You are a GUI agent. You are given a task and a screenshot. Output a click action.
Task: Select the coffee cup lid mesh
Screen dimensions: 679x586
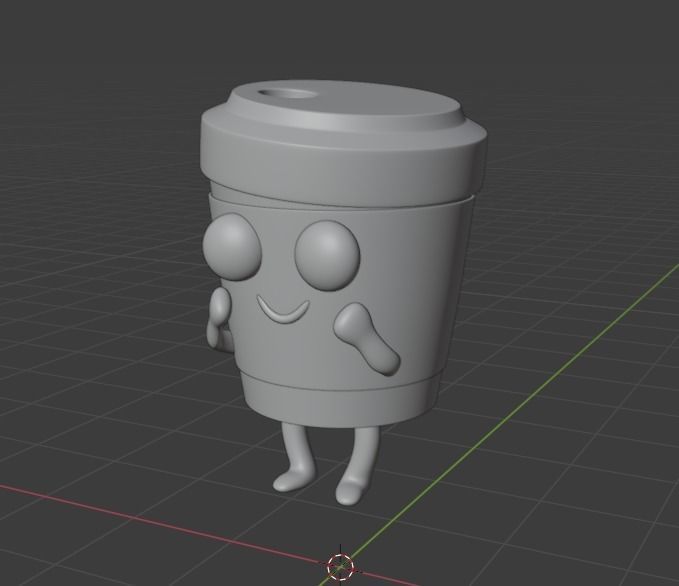342,143
